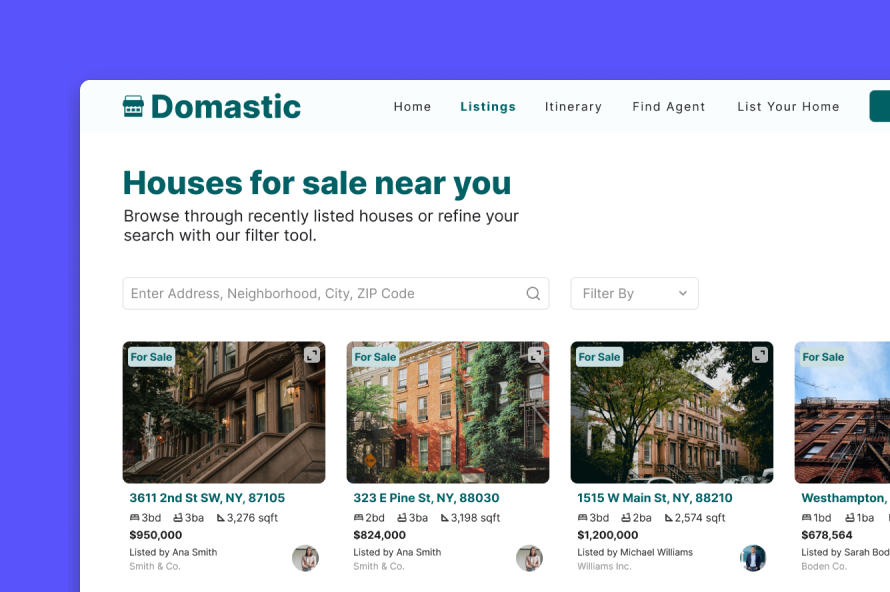Image resolution: width=890 pixels, height=592 pixels.
Task: Click For Sale badge on 1515 W Main card
Action: point(599,357)
